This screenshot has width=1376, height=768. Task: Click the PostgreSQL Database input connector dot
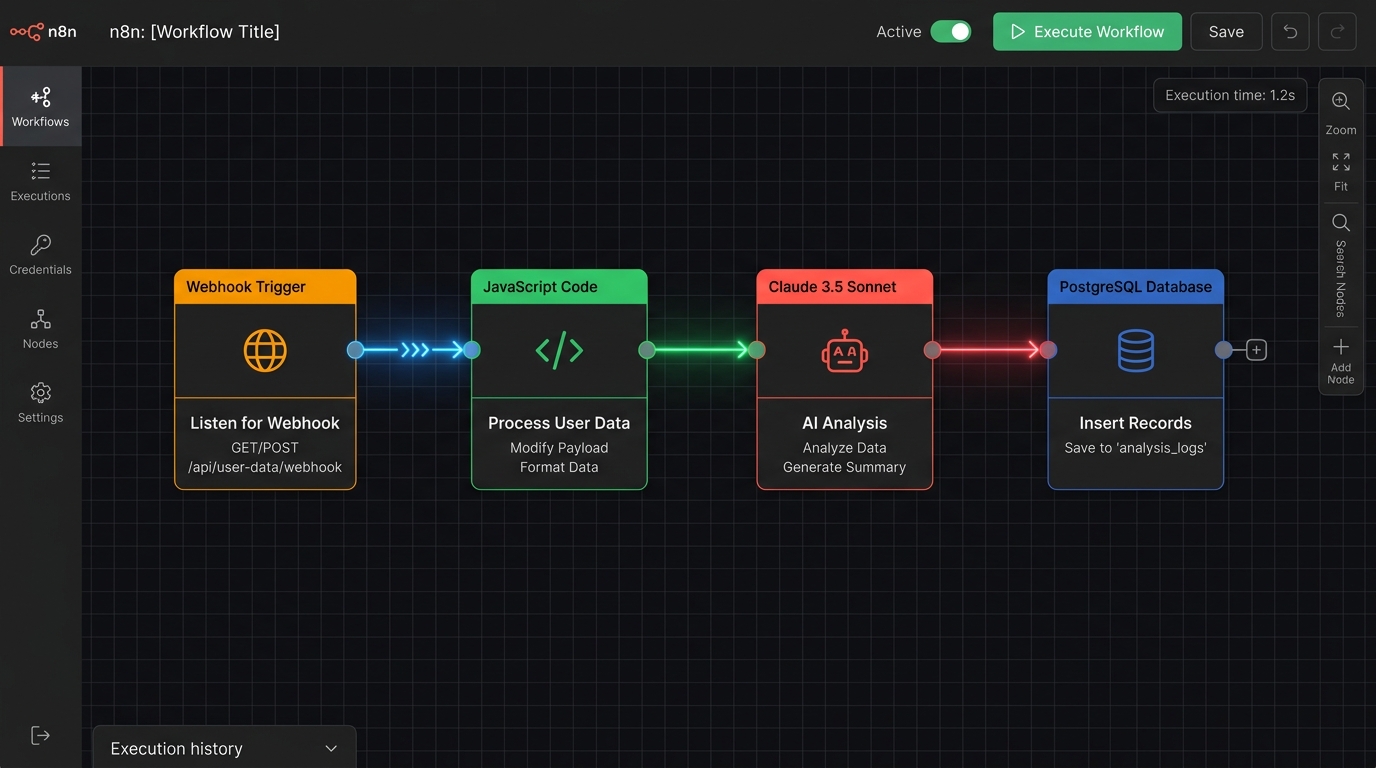[1048, 350]
